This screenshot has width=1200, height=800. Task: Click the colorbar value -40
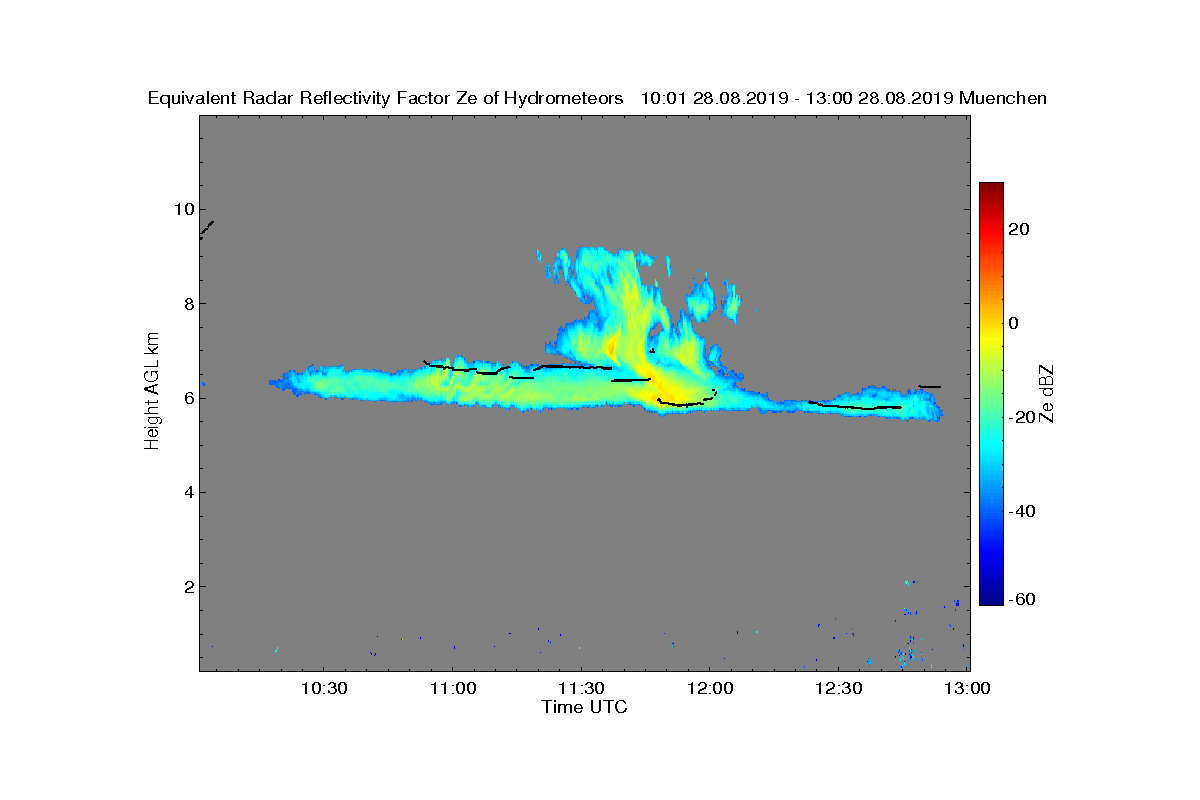tap(1020, 511)
